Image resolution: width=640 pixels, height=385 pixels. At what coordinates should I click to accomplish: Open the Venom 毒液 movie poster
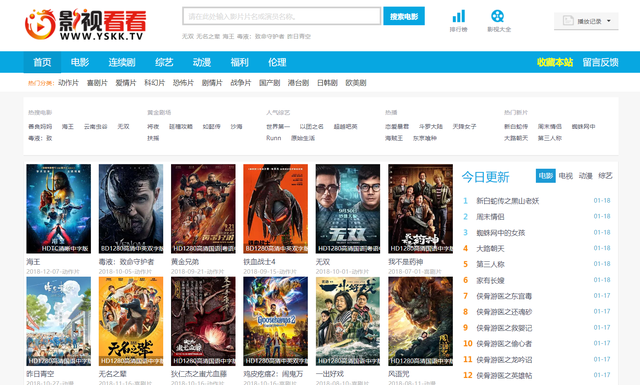coord(131,209)
